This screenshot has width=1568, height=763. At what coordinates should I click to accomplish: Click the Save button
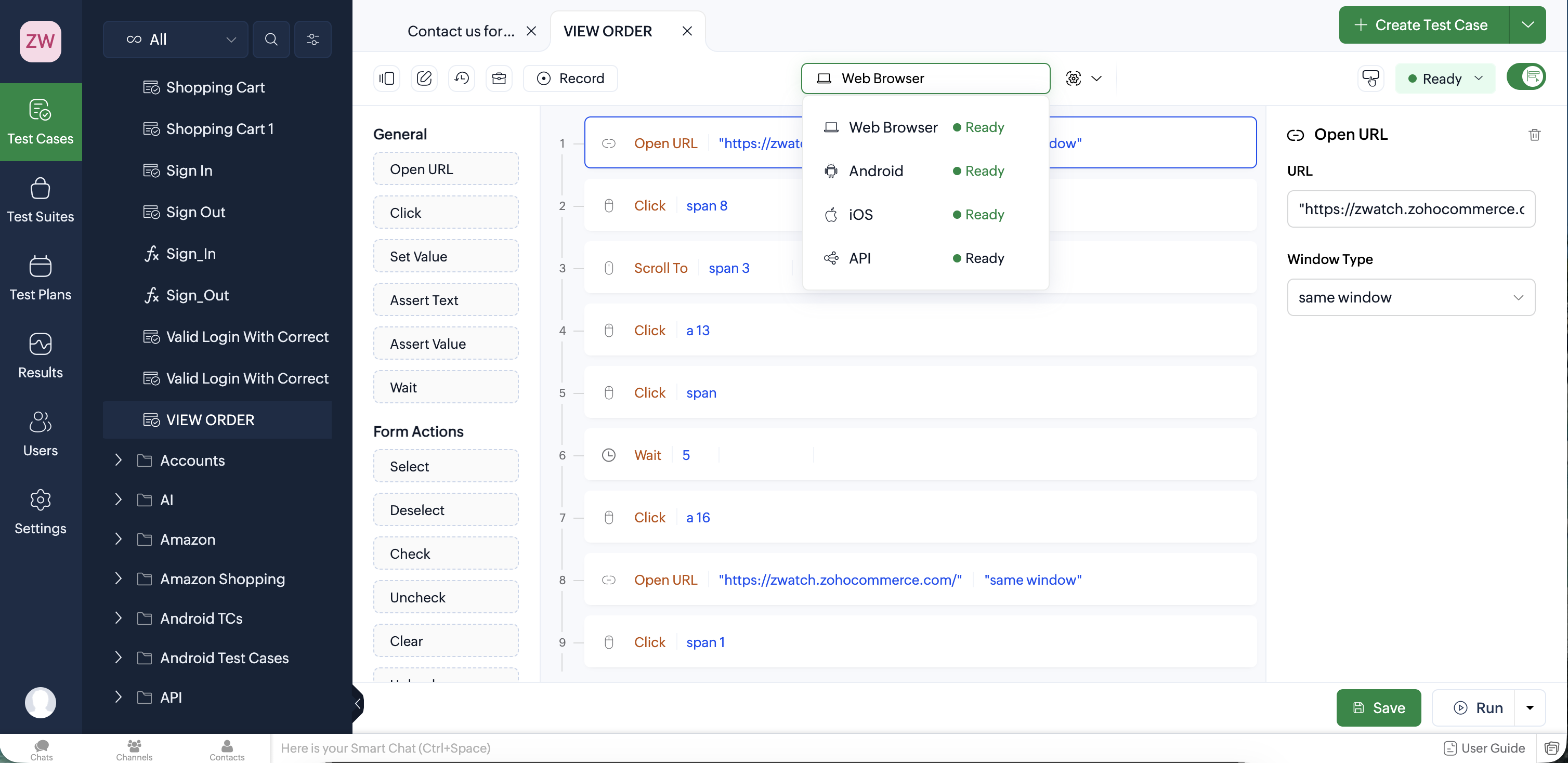pyautogui.click(x=1378, y=707)
